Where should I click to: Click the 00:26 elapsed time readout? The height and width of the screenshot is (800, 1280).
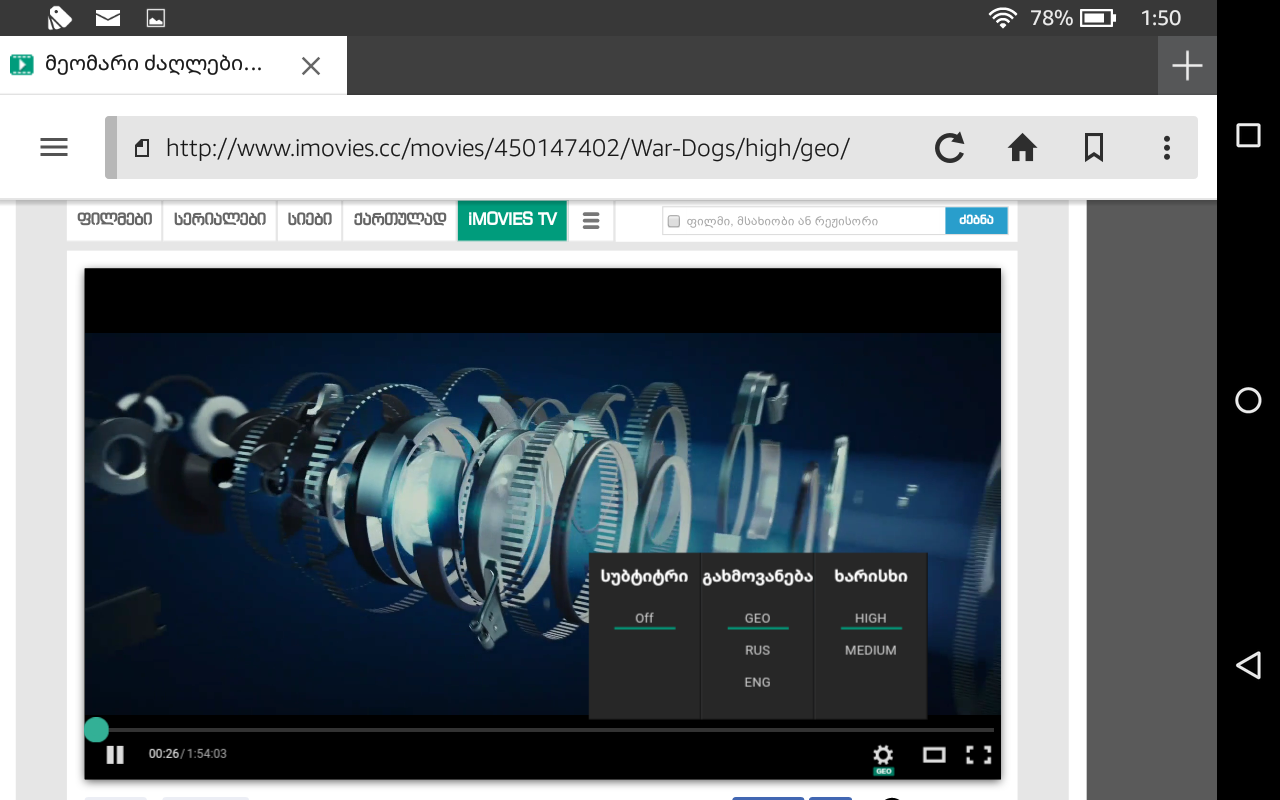pyautogui.click(x=164, y=754)
